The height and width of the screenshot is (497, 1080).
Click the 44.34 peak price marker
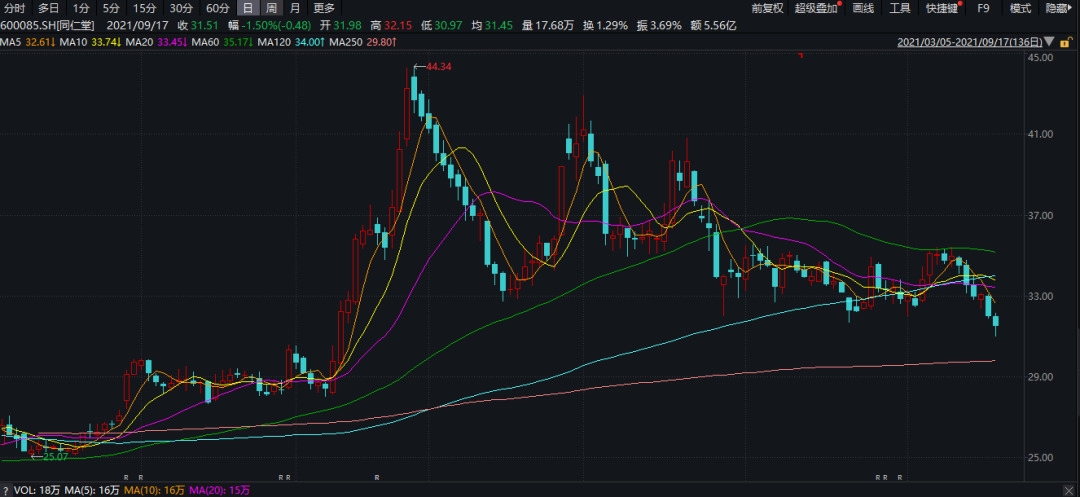(x=438, y=66)
